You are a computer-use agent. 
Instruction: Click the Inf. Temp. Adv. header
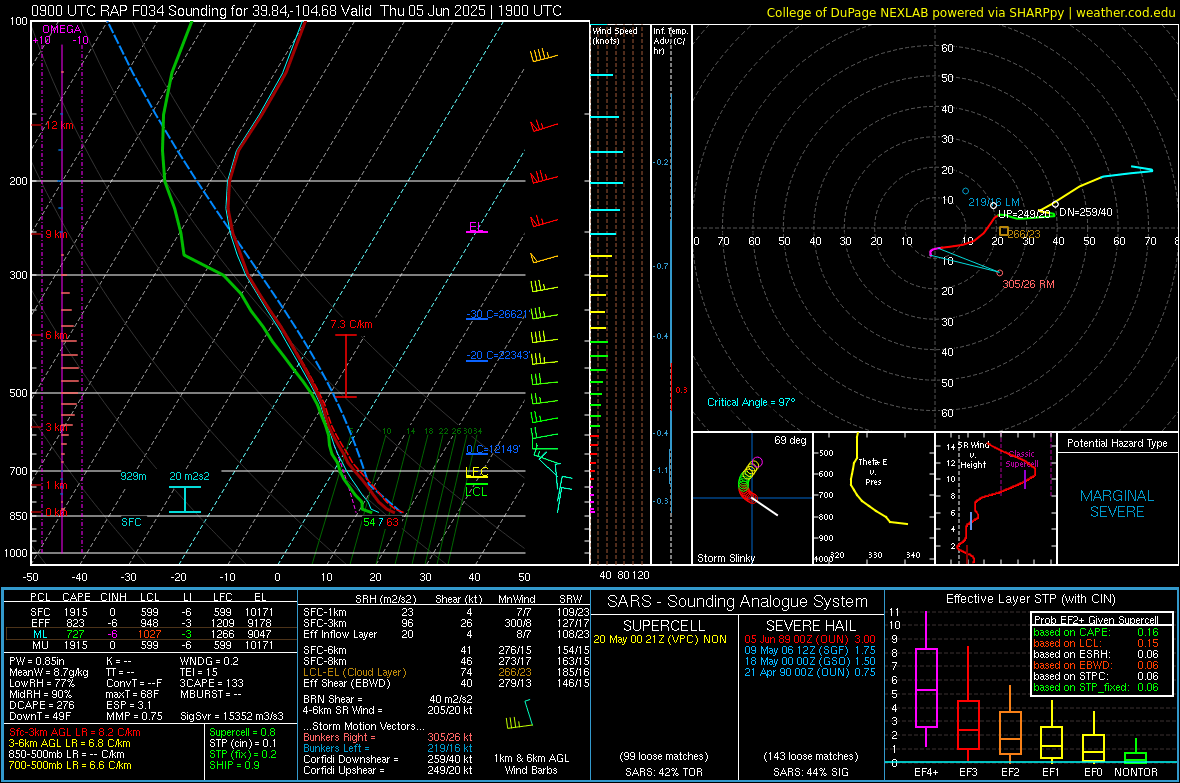(x=670, y=41)
